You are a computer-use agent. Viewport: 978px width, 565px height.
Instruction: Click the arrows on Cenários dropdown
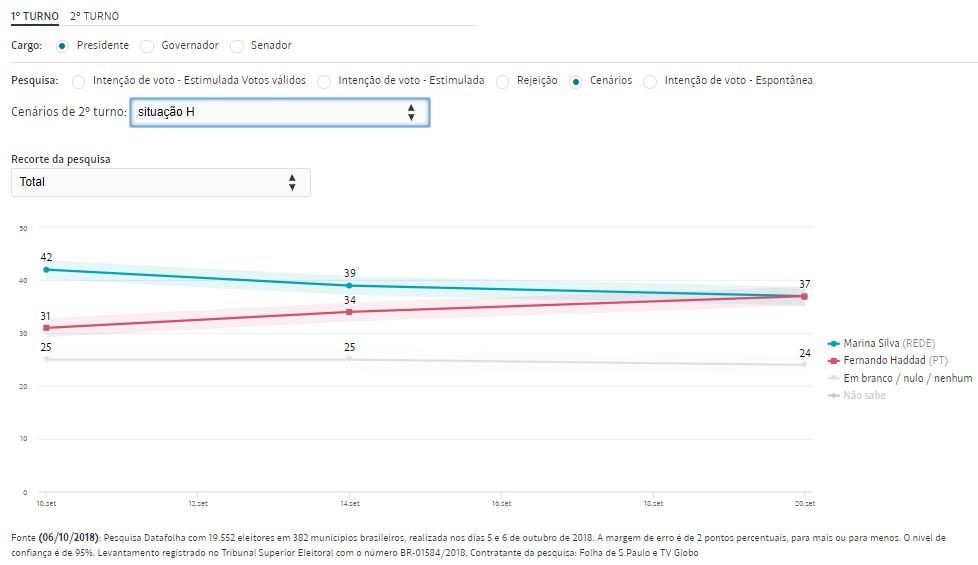point(411,112)
